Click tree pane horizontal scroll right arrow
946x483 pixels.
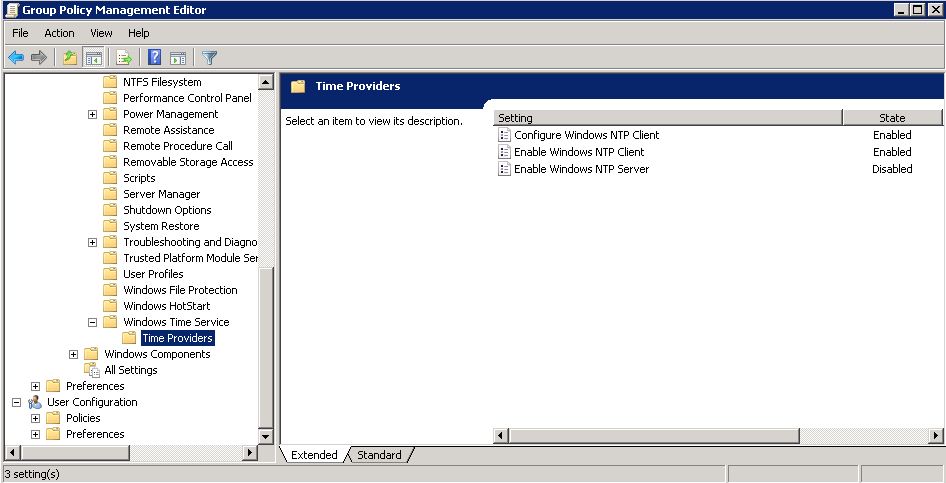point(250,452)
